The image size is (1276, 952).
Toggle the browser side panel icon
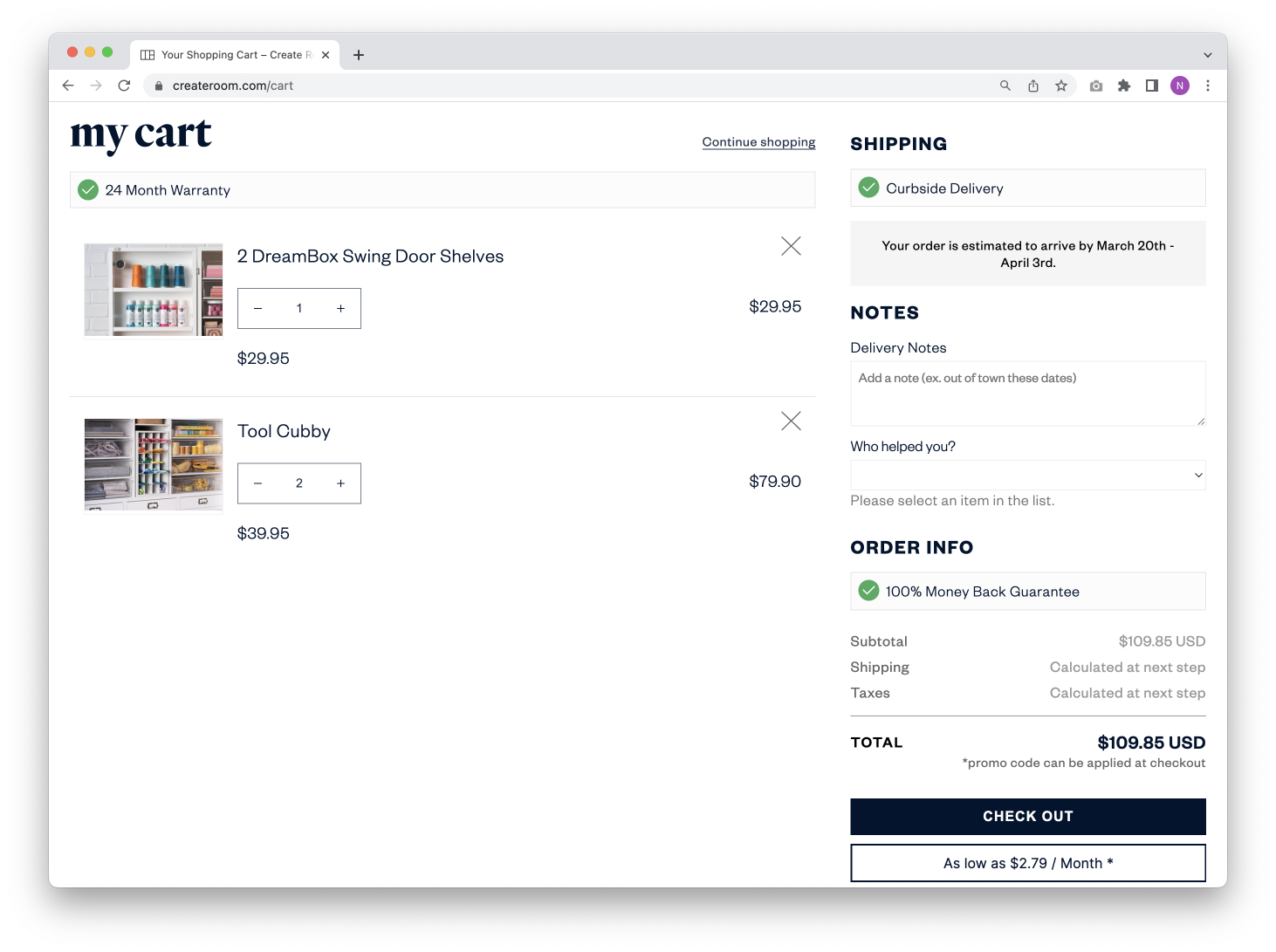coord(1152,86)
